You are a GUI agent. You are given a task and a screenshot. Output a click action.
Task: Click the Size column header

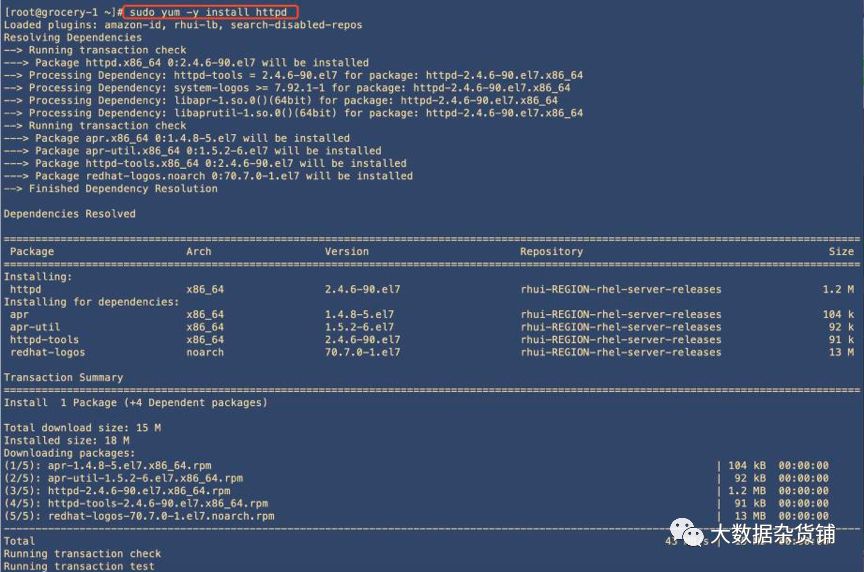coord(841,251)
